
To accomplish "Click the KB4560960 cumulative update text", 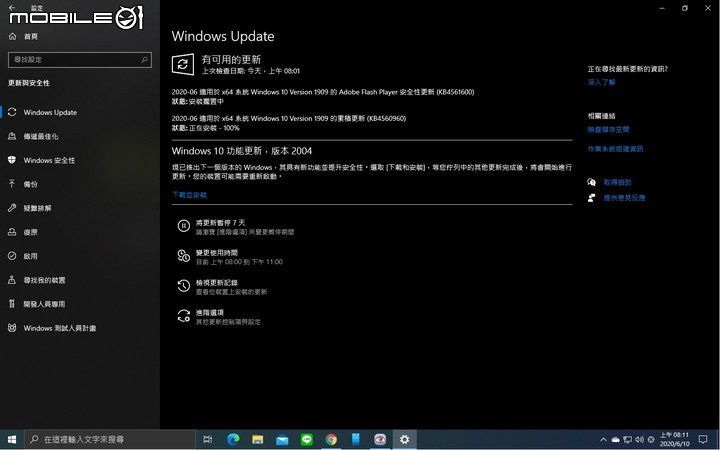I will (289, 118).
